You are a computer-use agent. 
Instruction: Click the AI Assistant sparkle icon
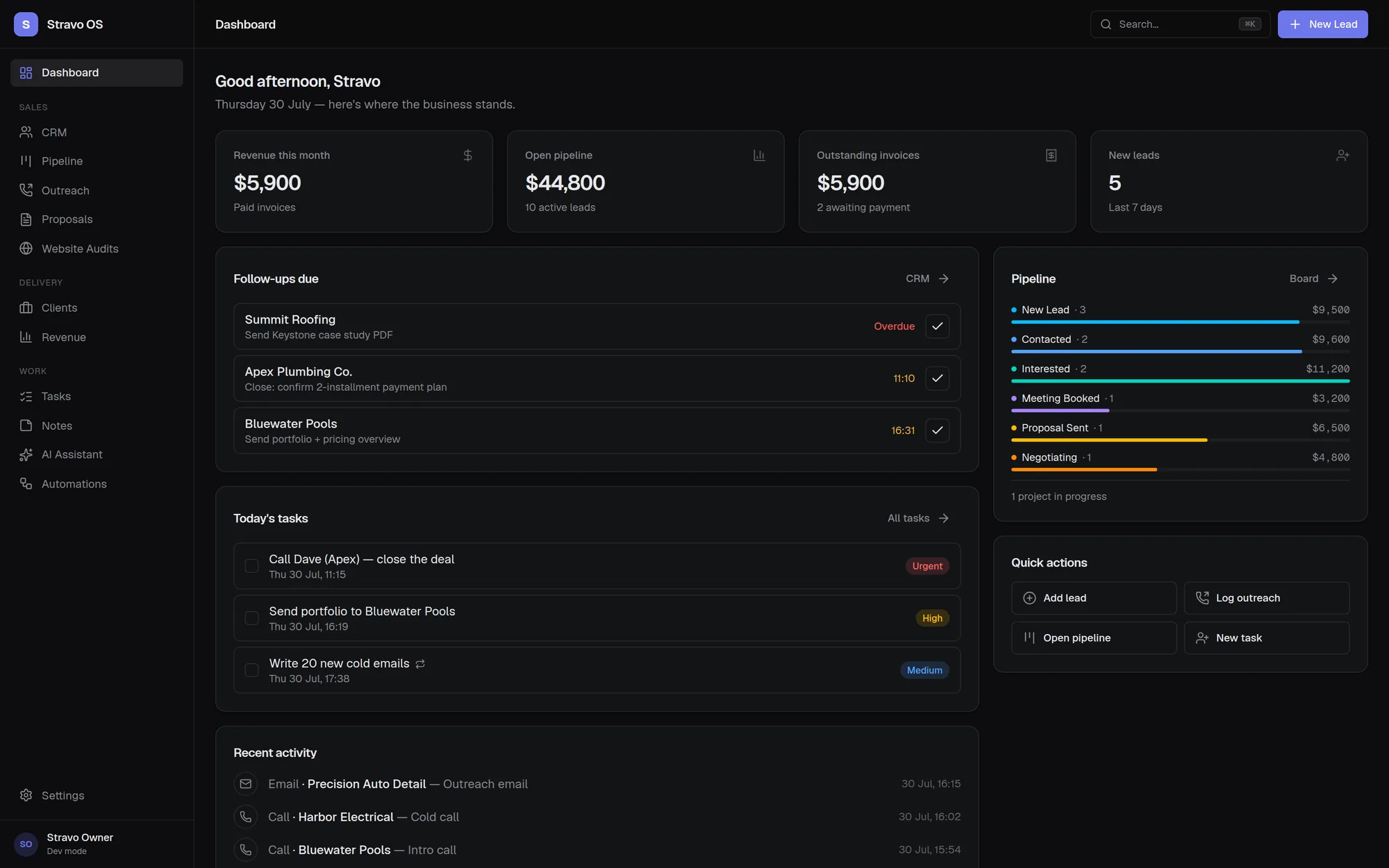(x=26, y=455)
